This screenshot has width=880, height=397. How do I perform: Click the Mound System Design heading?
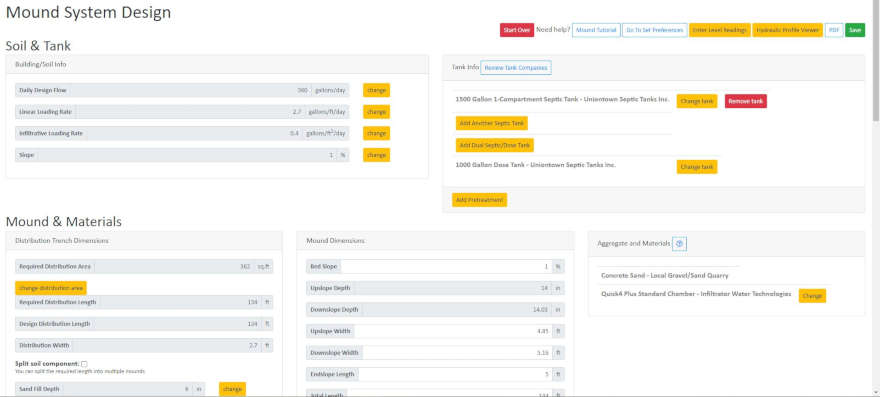point(88,12)
